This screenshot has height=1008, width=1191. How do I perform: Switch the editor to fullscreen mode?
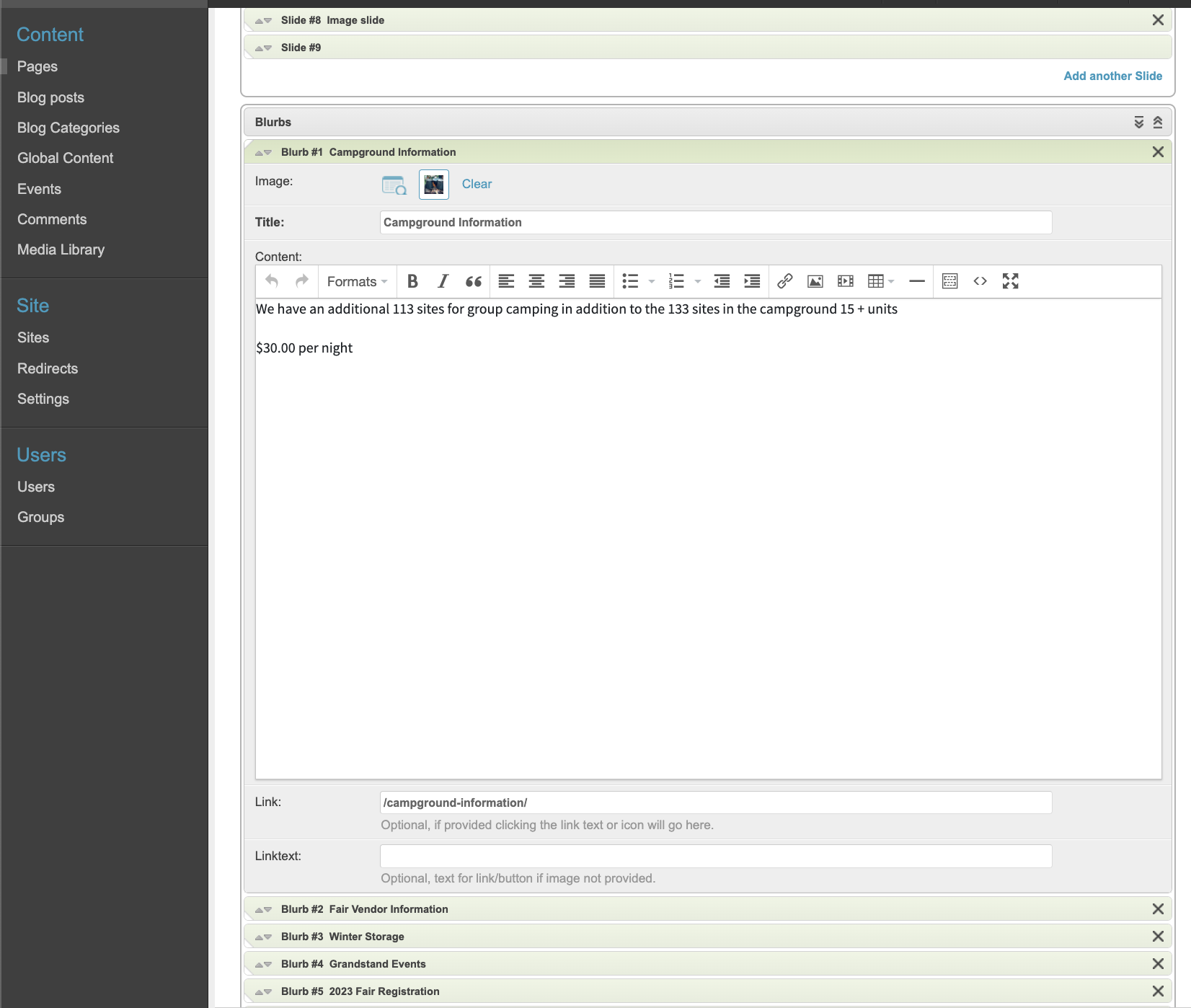1010,281
